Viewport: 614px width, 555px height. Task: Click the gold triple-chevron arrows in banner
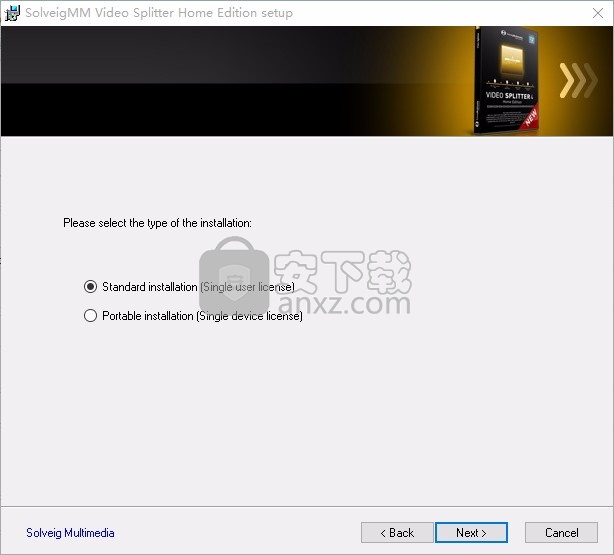click(x=578, y=80)
